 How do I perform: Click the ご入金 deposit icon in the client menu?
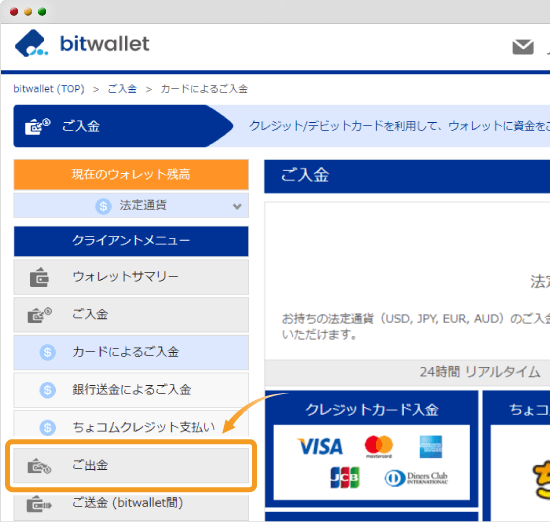(x=40, y=315)
